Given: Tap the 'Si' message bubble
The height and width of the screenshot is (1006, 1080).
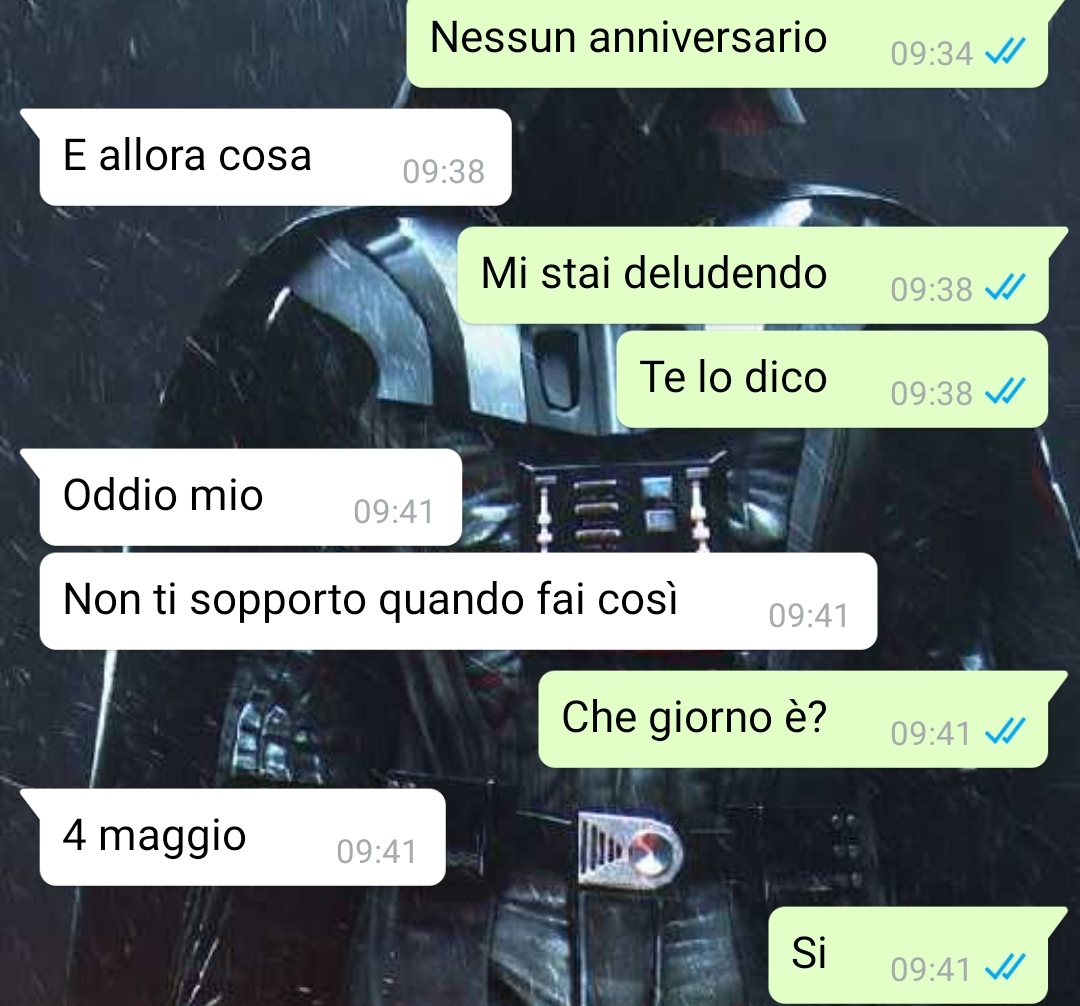Looking at the screenshot, I should click(908, 955).
